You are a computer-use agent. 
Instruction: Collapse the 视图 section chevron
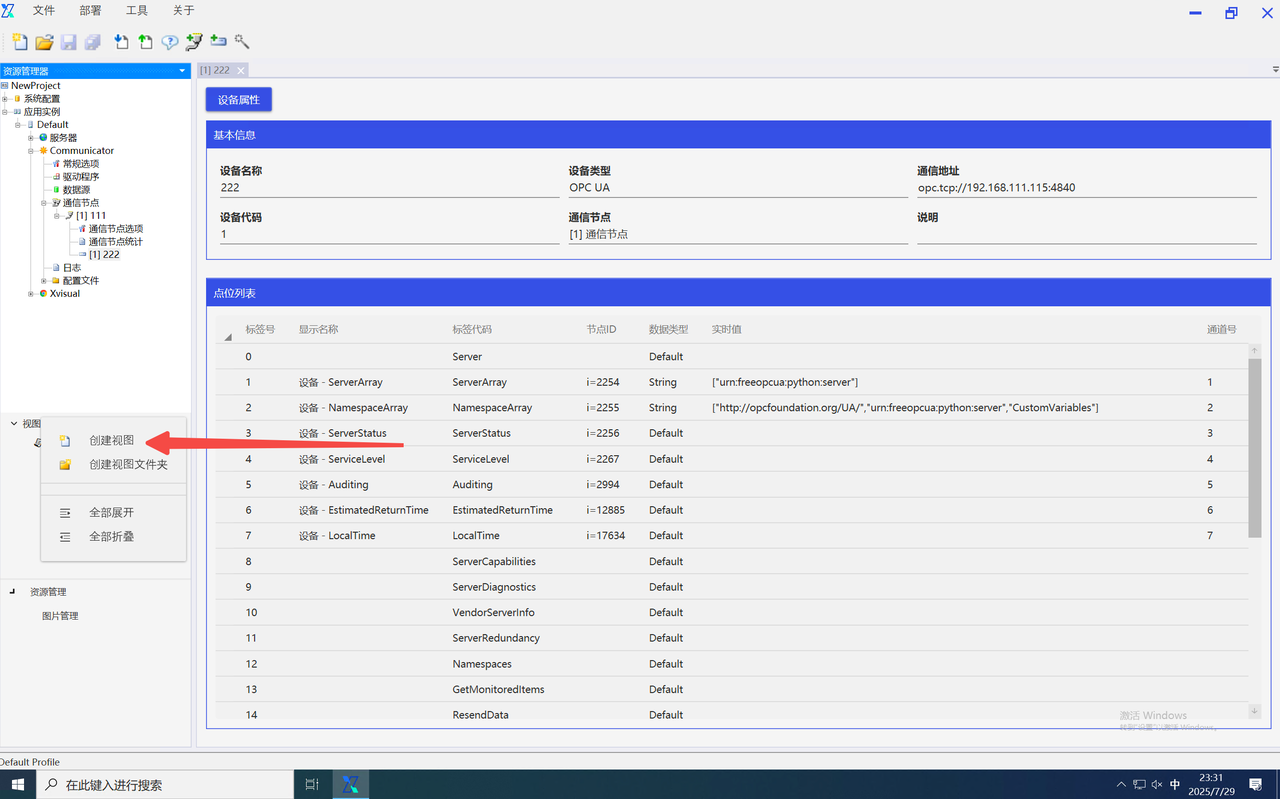14,424
